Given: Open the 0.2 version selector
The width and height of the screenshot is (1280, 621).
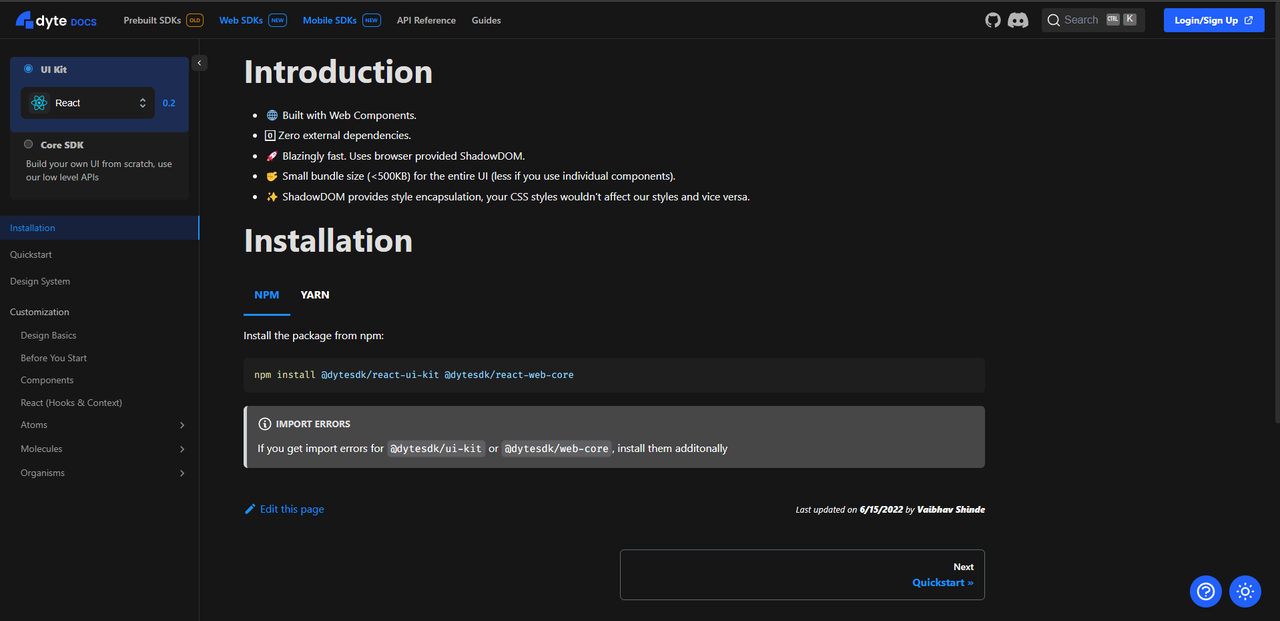Looking at the screenshot, I should pos(169,103).
